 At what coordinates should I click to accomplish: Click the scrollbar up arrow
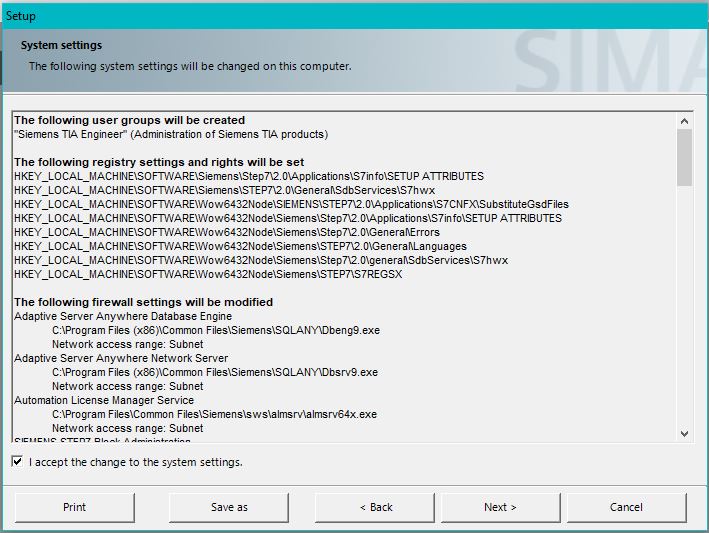(684, 121)
